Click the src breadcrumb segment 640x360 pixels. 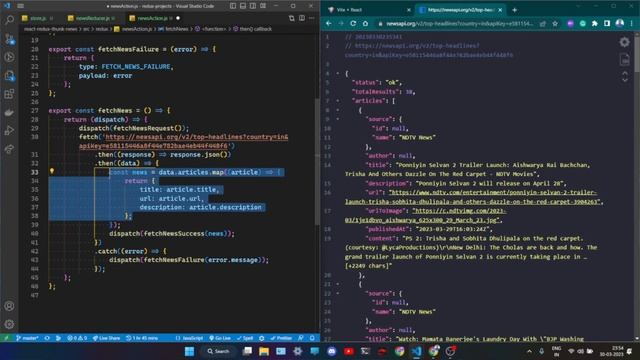coord(86,29)
